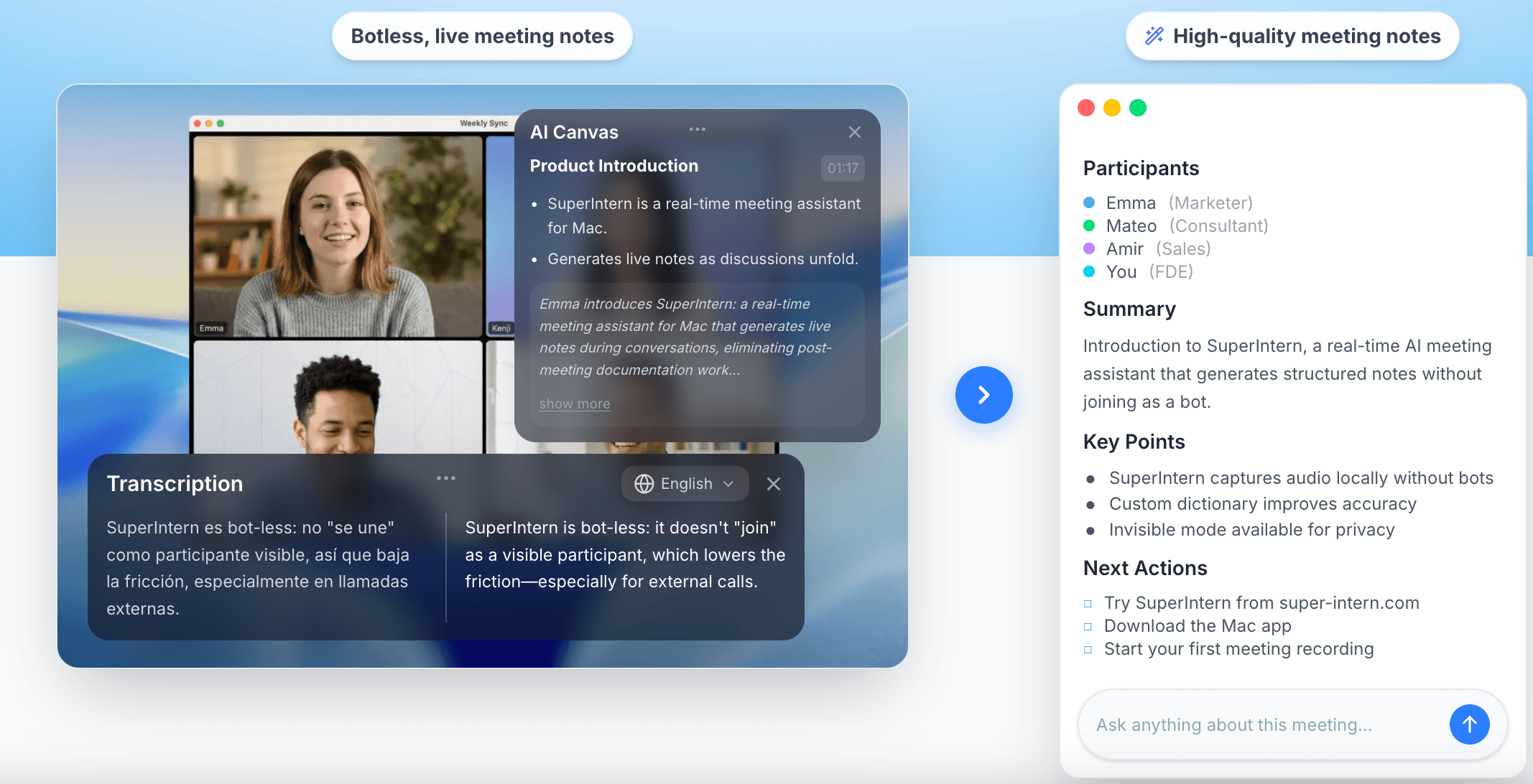Check the Download the Mac app item
This screenshot has width=1533, height=784.
click(x=1088, y=627)
